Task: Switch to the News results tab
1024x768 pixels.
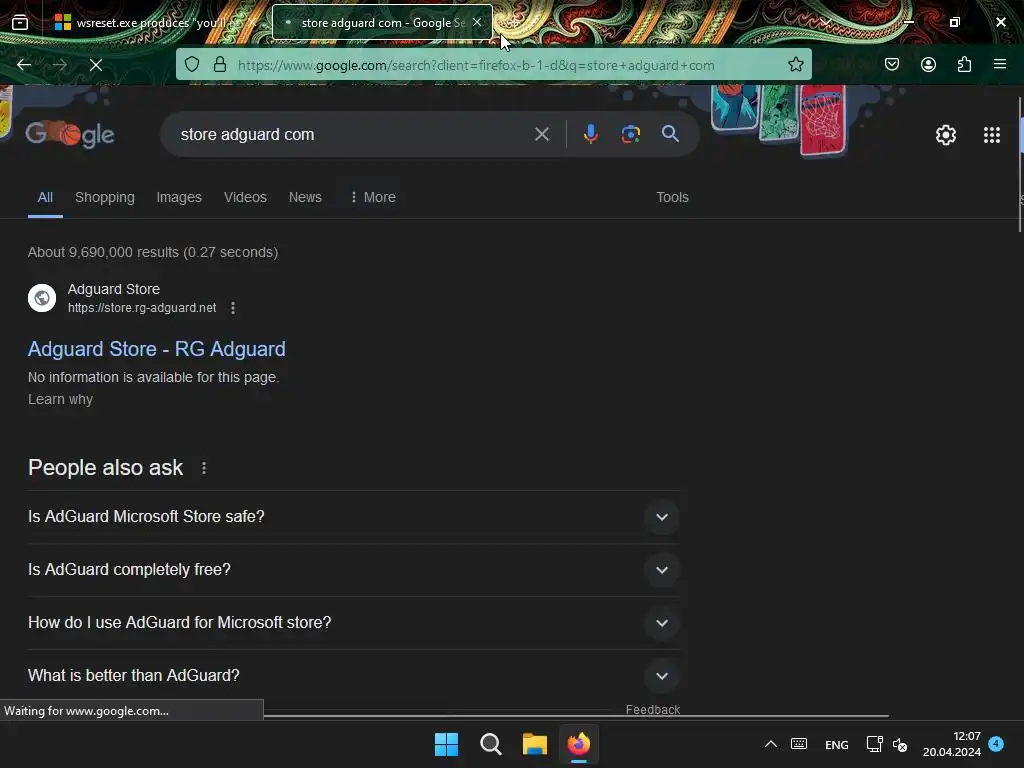Action: tap(305, 197)
